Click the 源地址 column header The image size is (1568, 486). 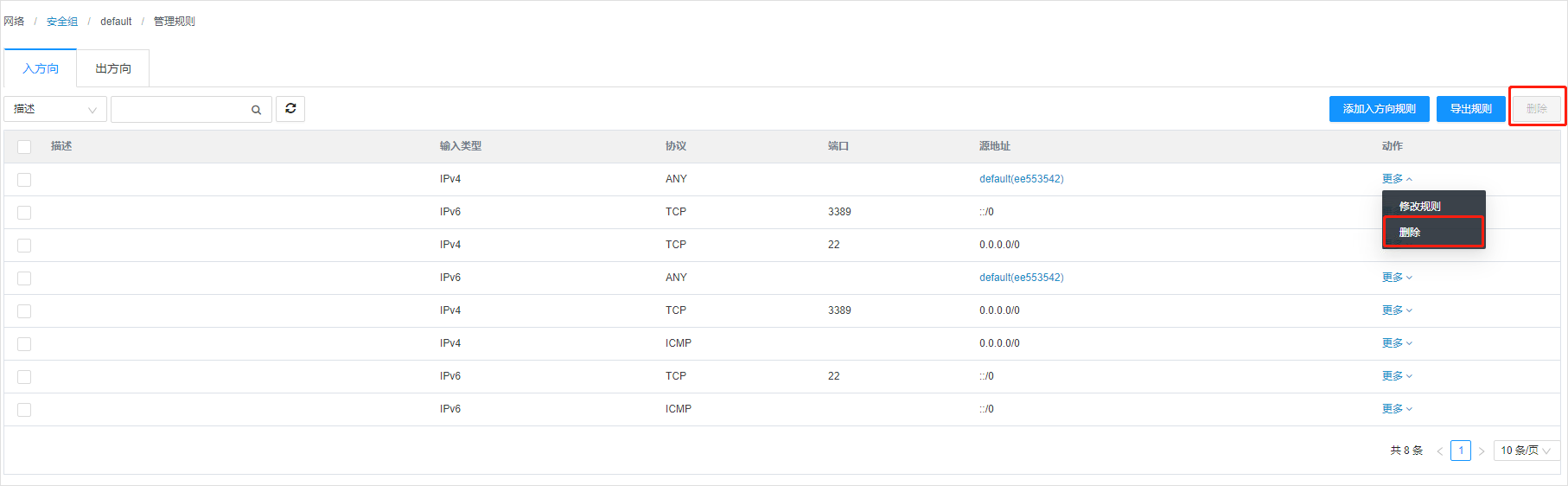pos(995,146)
